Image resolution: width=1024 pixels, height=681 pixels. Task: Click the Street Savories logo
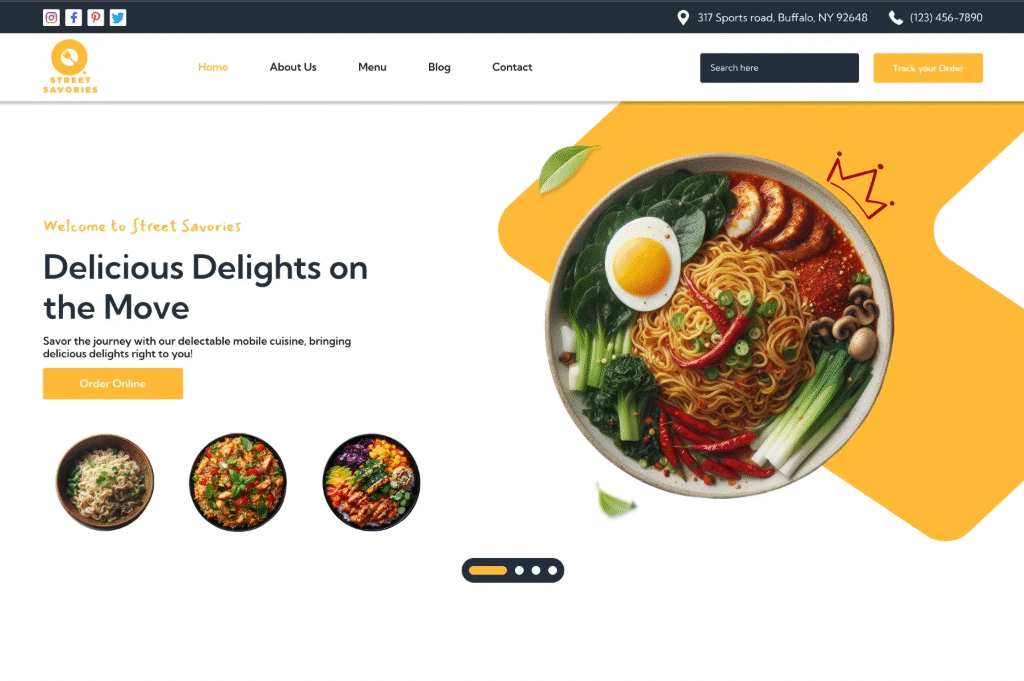70,67
